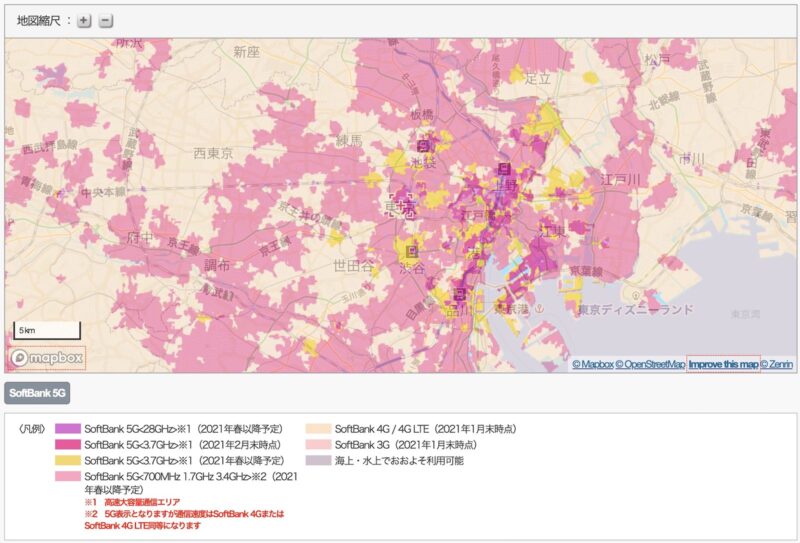Select the SoftBank 5G tab
Screen dimensions: 800x543
(37, 393)
